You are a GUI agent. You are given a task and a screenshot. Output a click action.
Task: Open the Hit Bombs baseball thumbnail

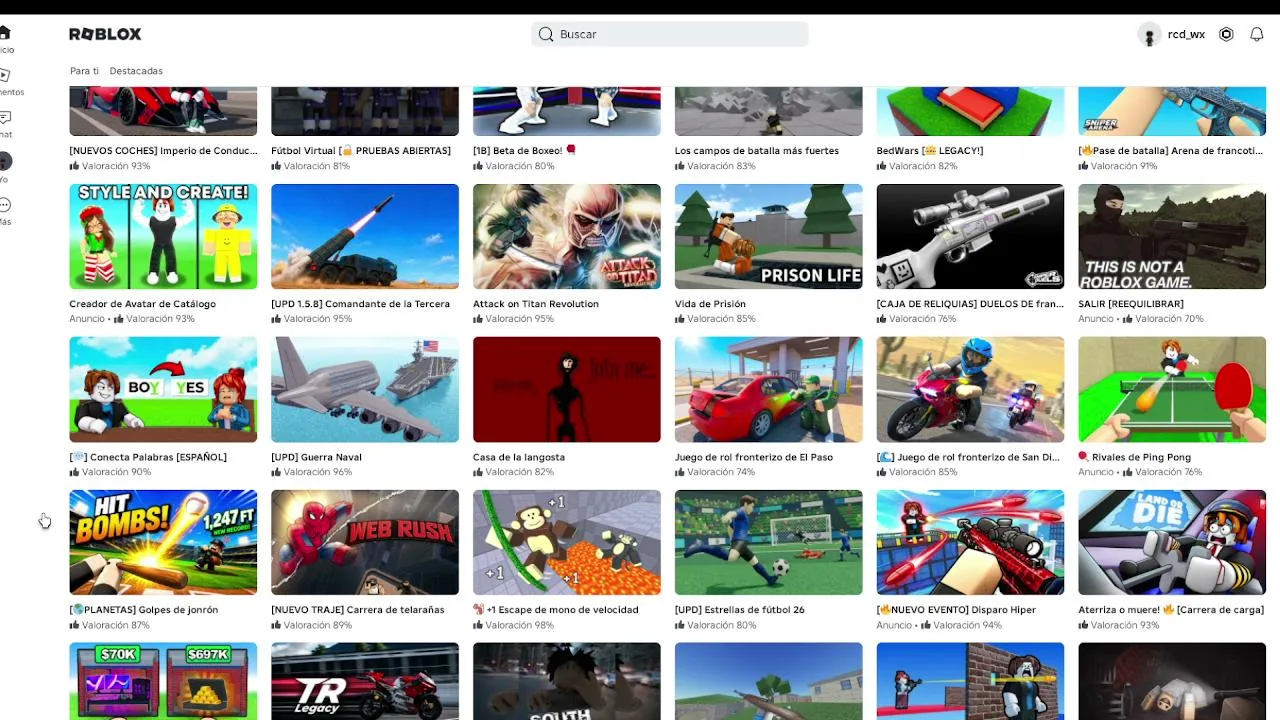[x=163, y=542]
